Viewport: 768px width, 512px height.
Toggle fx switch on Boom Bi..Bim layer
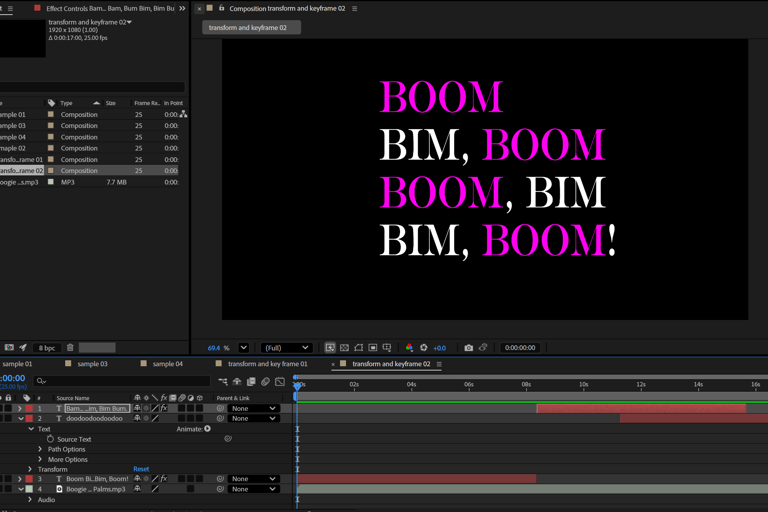click(163, 479)
